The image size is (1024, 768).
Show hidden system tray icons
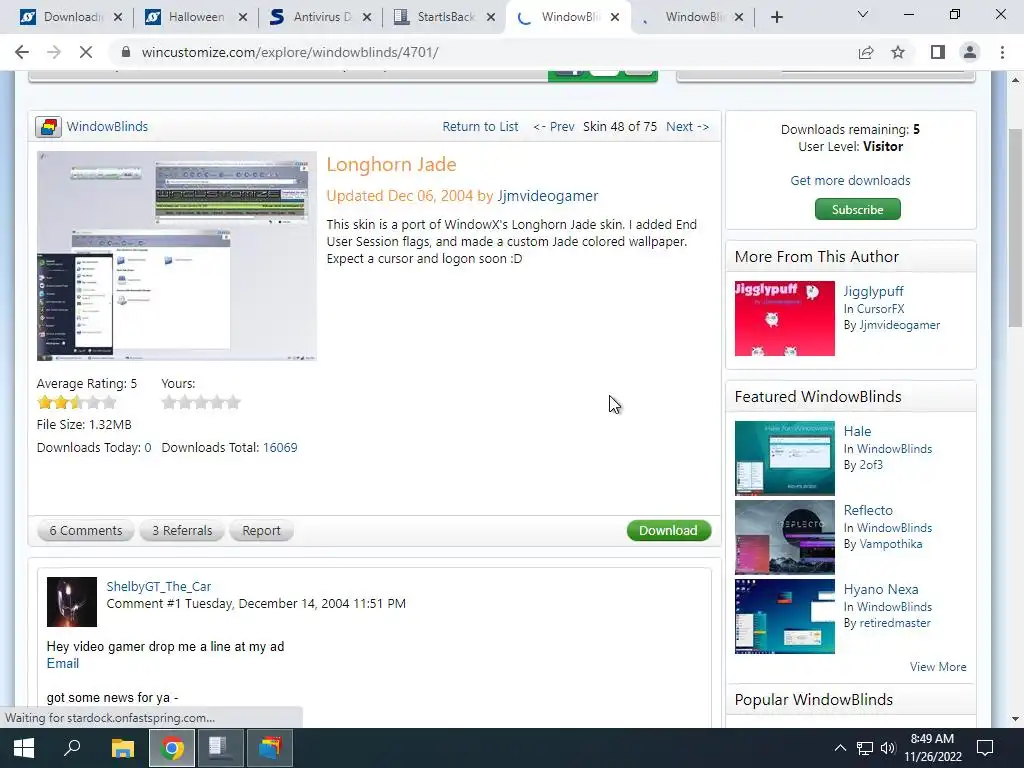click(x=840, y=748)
